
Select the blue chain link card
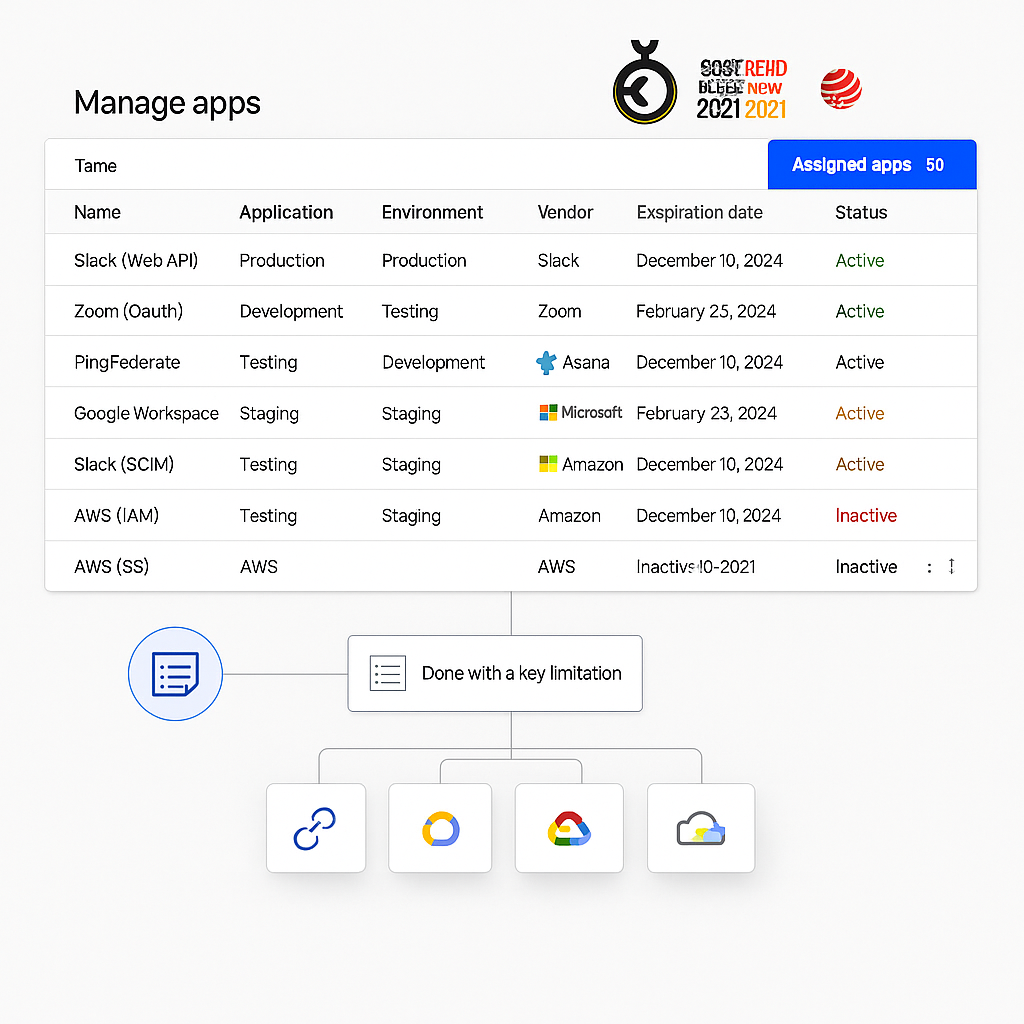coord(315,828)
